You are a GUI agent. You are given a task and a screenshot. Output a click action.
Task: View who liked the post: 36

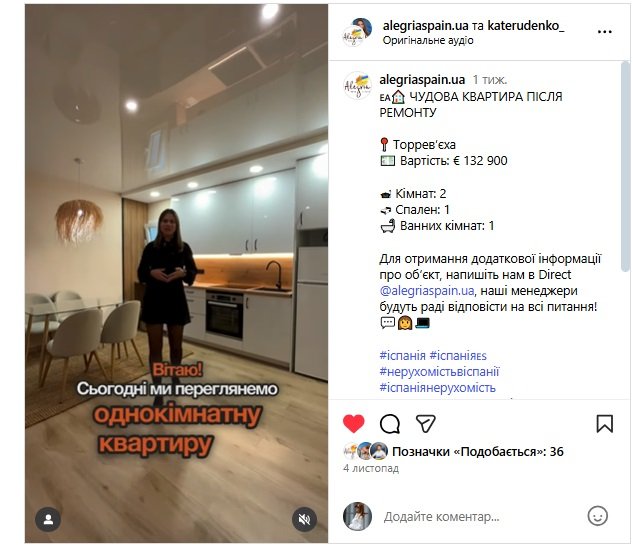[x=478, y=451]
